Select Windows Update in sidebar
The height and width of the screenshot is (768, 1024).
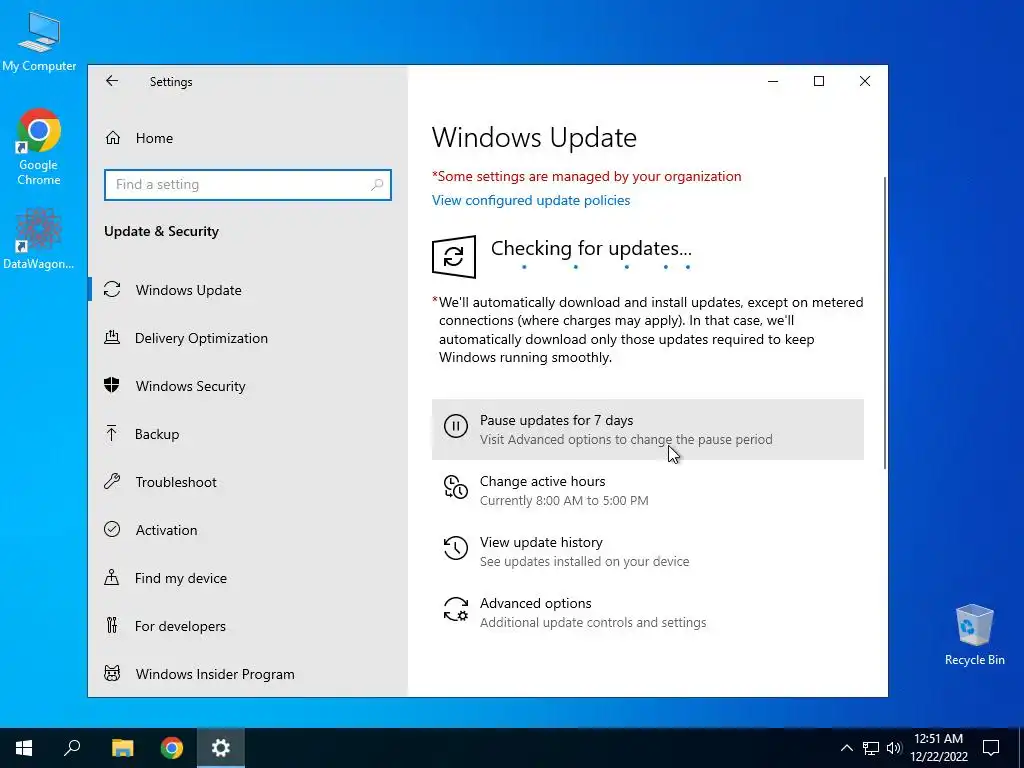tap(189, 290)
